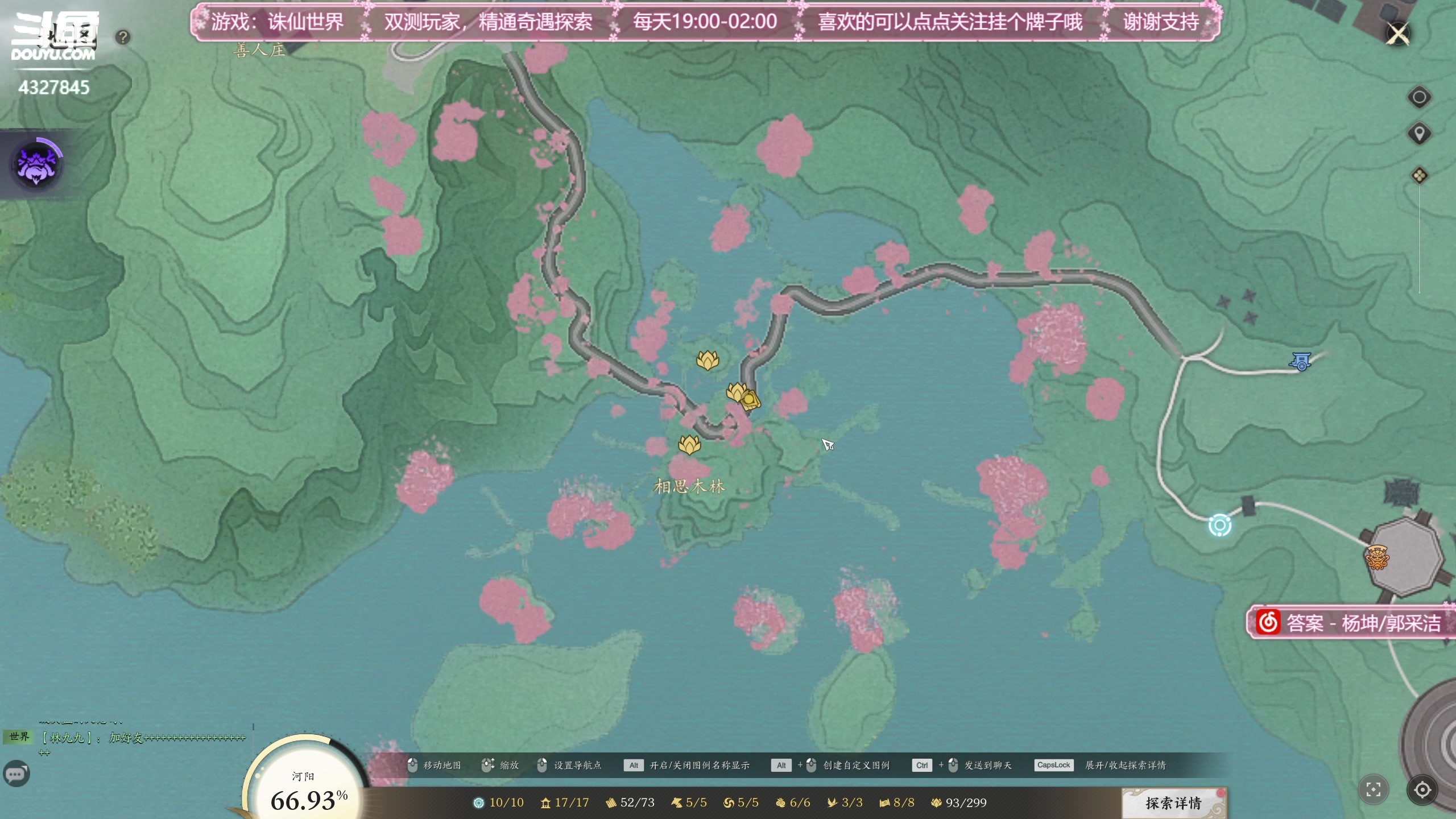The height and width of the screenshot is (819, 1456).
Task: Click the 谢谢支持 banner text
Action: 1161,22
